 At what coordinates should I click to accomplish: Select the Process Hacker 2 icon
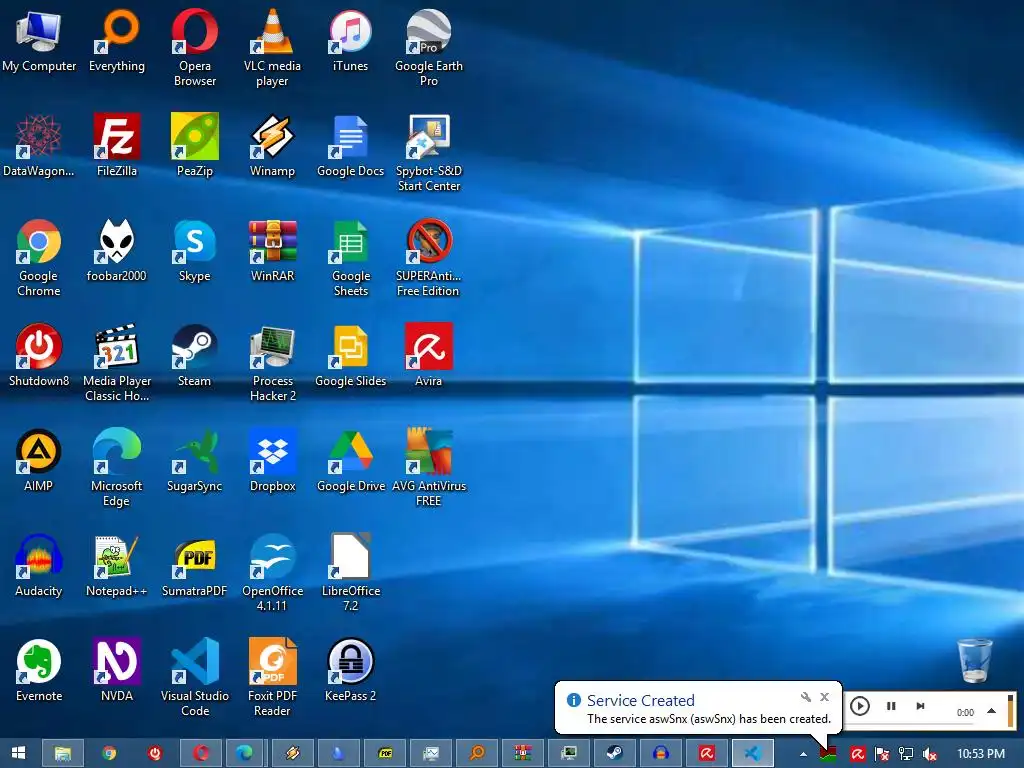pos(272,363)
